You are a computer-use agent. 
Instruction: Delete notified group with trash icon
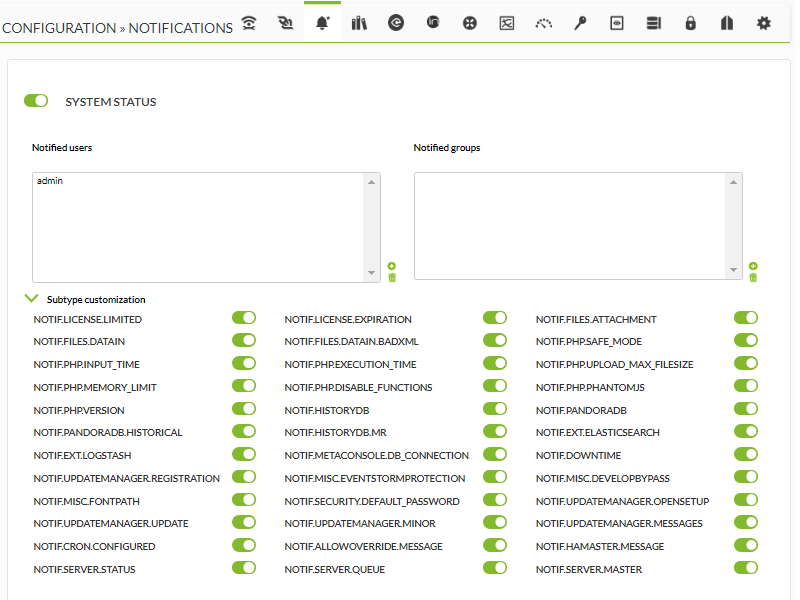[x=753, y=278]
